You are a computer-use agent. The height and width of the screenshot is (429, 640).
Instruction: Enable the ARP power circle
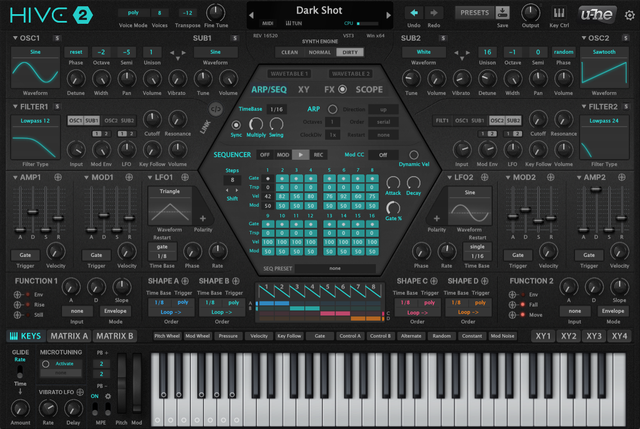click(x=333, y=109)
